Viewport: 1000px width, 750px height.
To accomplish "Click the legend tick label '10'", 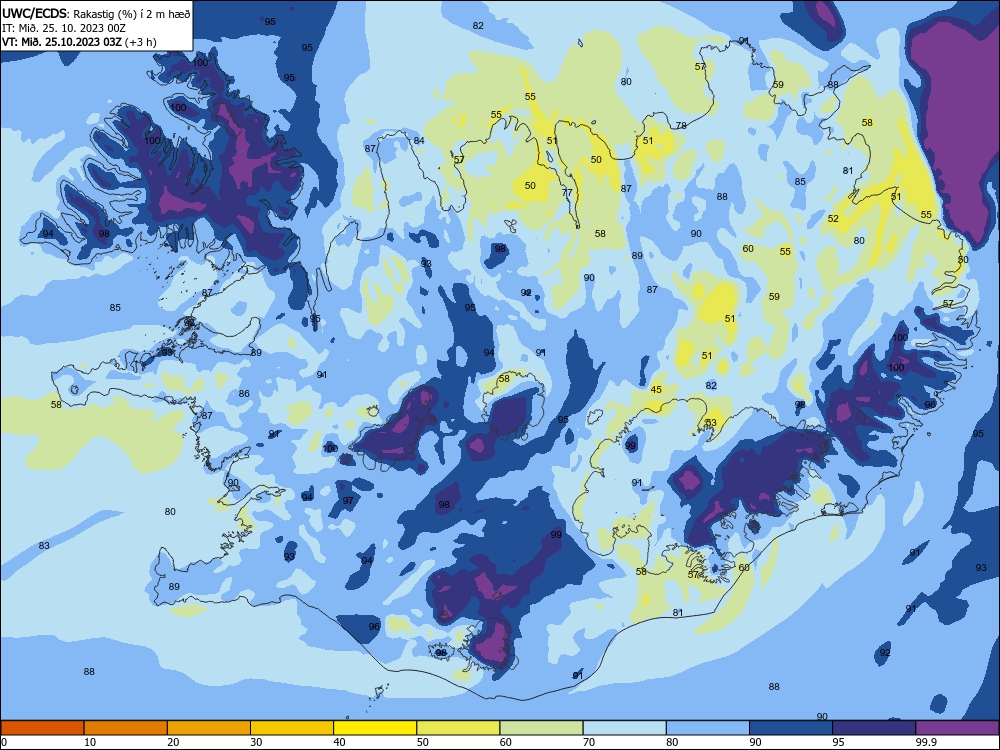I will tap(90, 742).
